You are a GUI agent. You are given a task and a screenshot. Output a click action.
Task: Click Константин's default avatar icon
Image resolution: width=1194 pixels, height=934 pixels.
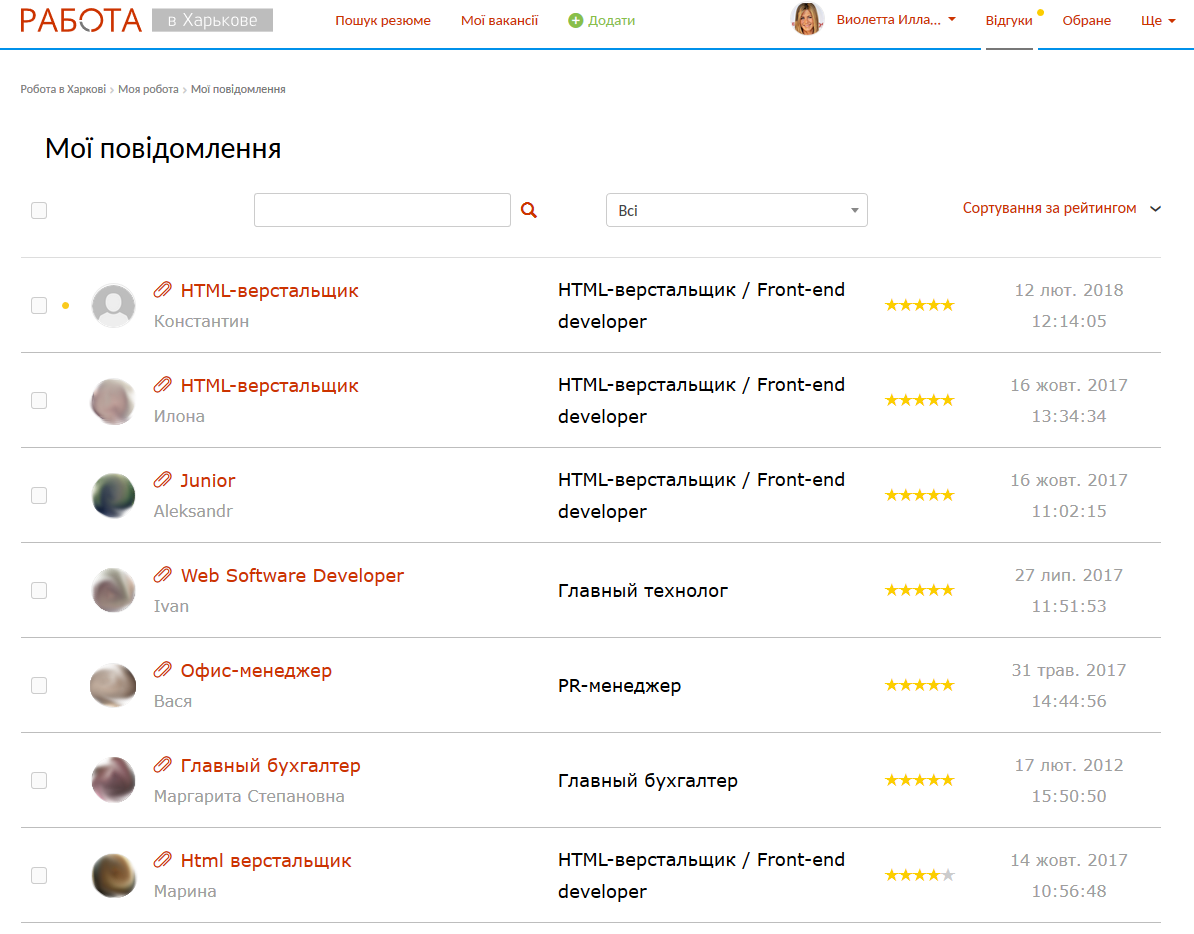click(113, 305)
